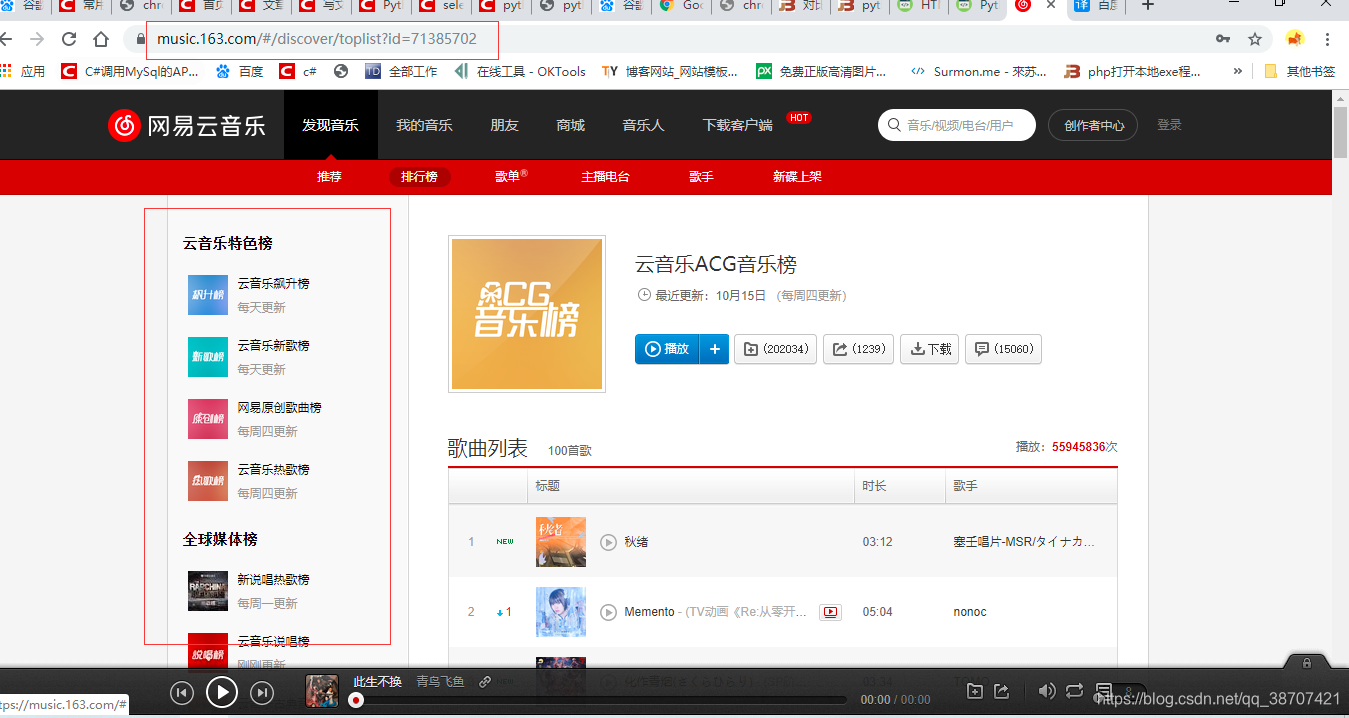
Task: Click the 此生不换 title in player bar
Action: coord(377,682)
